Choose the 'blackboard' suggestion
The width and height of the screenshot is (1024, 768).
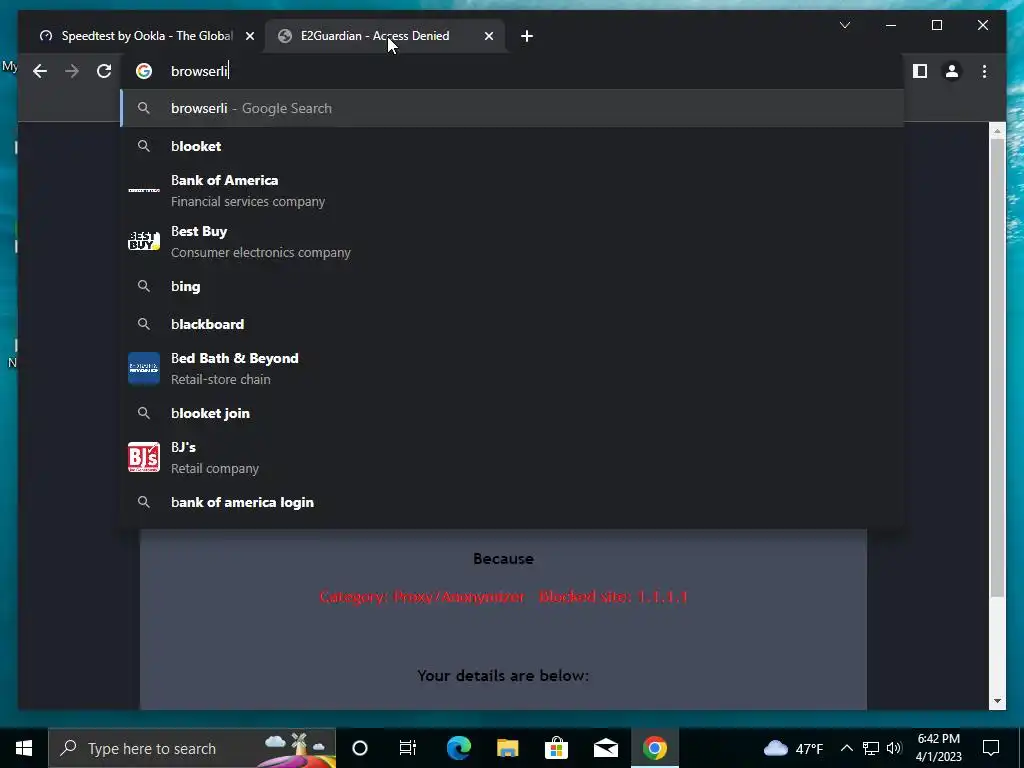pos(513,324)
